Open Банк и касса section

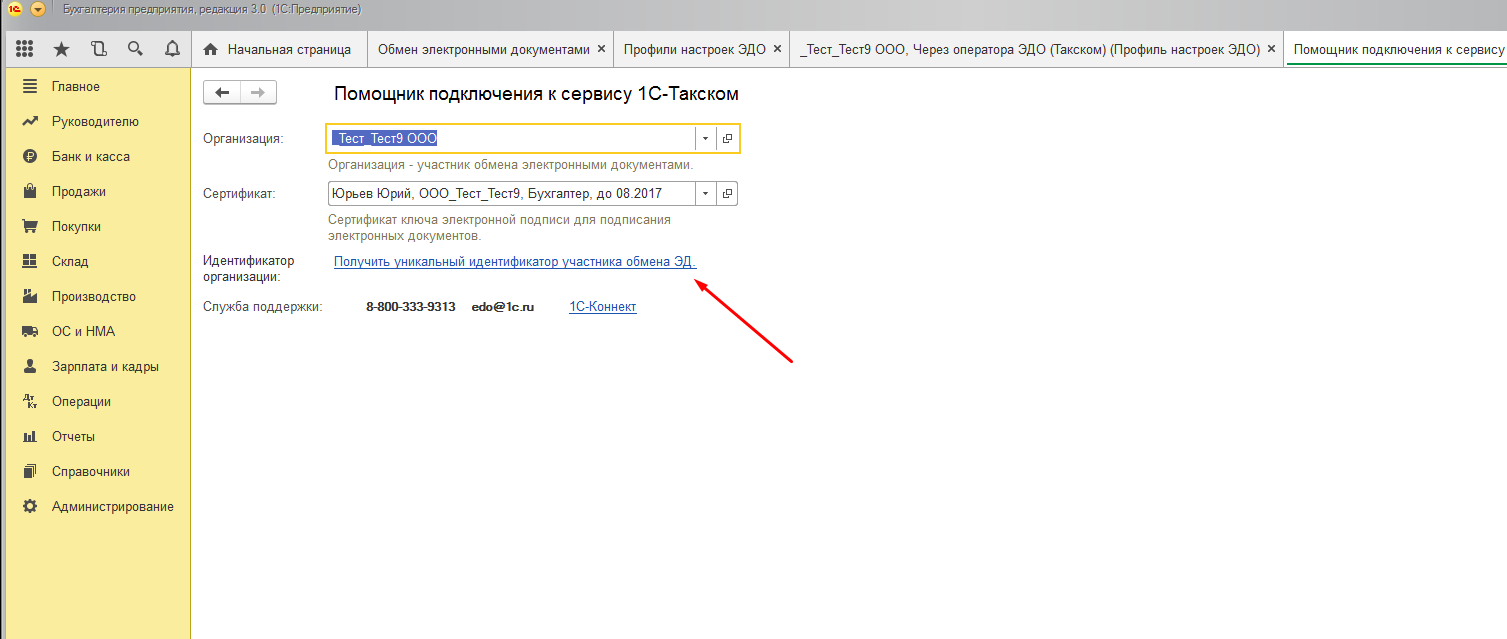point(97,157)
